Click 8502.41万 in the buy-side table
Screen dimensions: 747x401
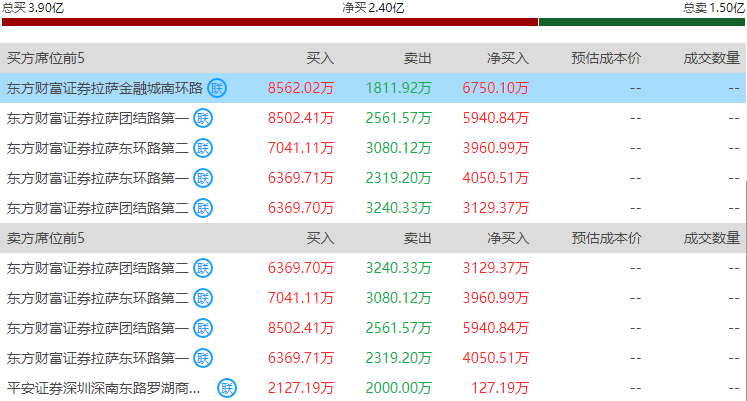[301, 118]
